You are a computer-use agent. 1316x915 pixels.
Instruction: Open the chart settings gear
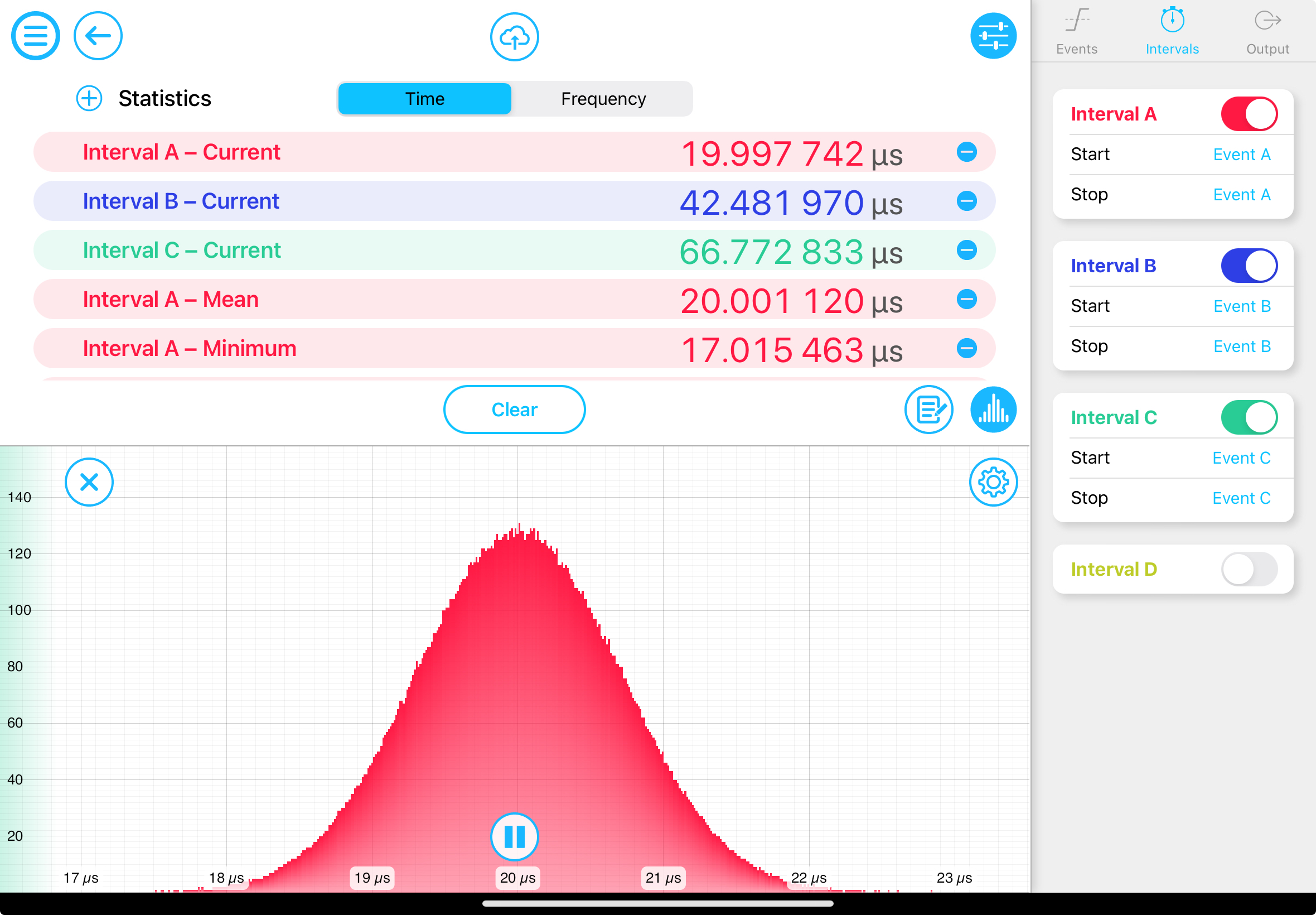994,482
